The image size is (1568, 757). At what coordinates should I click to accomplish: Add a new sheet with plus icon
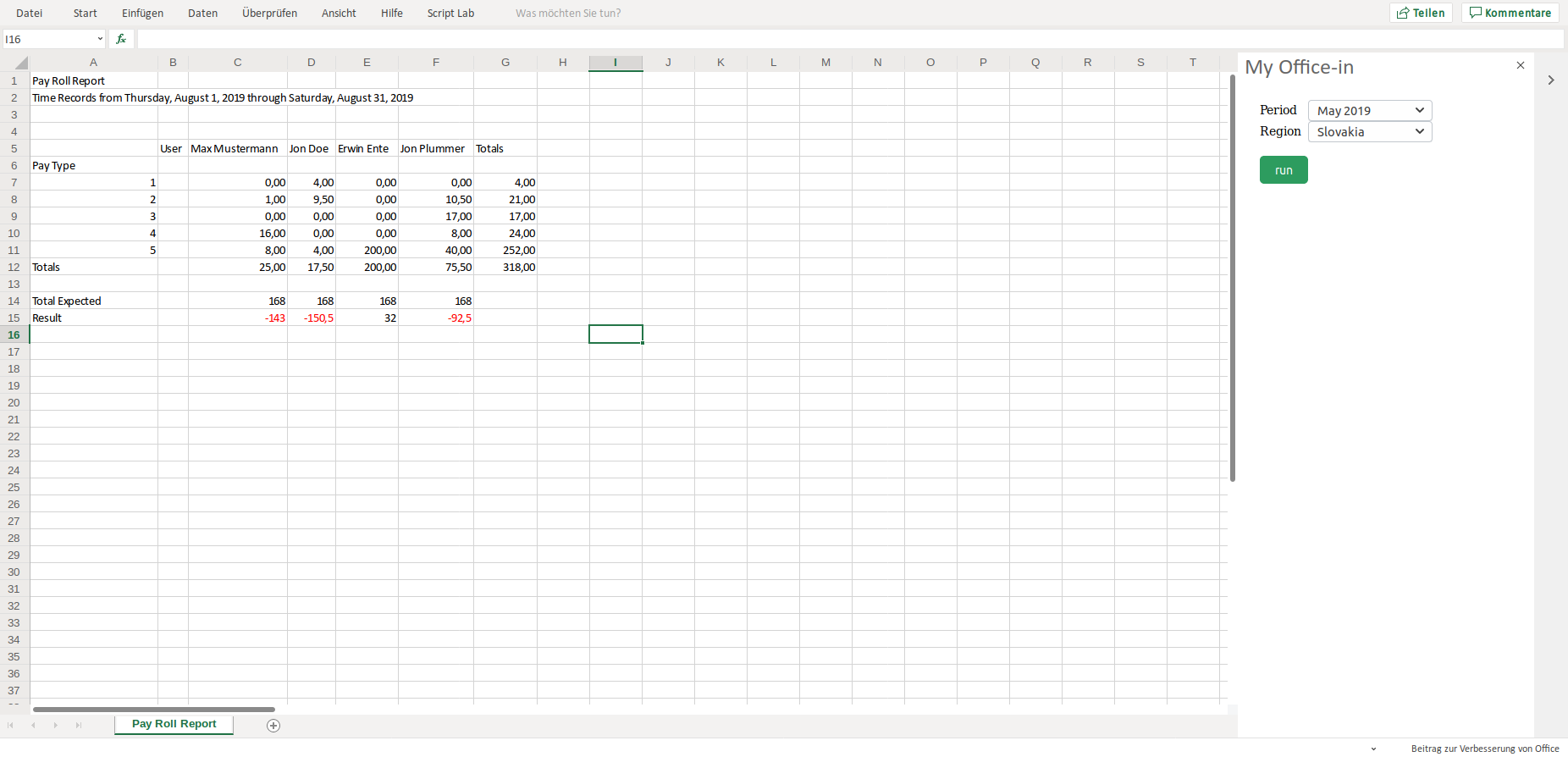pyautogui.click(x=273, y=725)
